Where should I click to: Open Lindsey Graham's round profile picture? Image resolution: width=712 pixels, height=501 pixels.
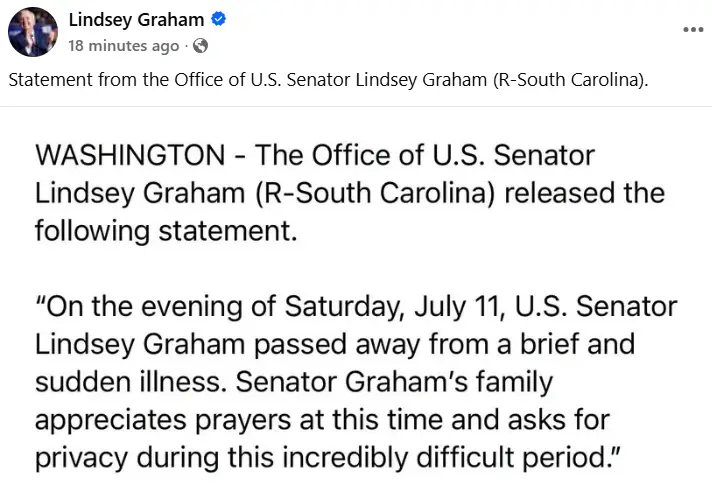(x=33, y=32)
